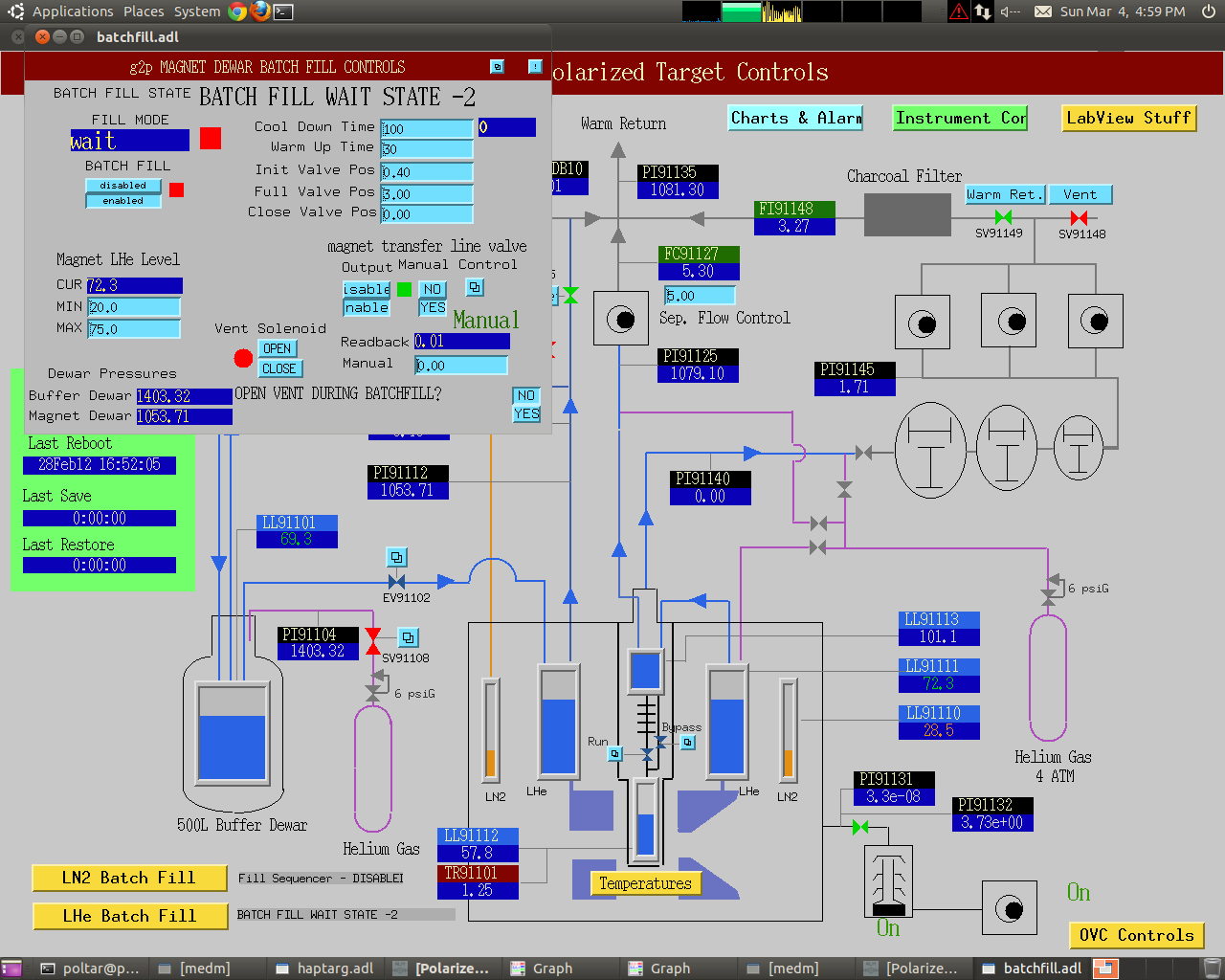Open the System menu

point(197,11)
